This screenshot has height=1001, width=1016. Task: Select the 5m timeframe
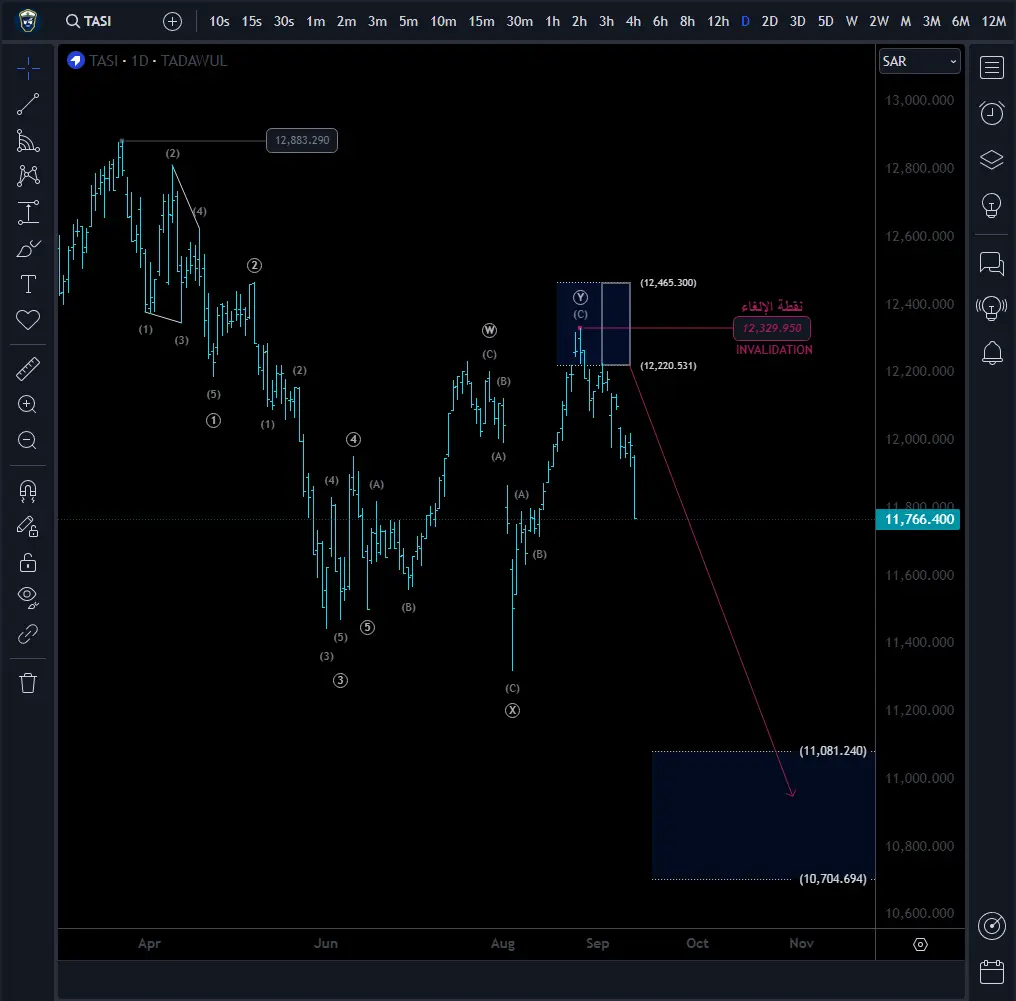click(408, 21)
